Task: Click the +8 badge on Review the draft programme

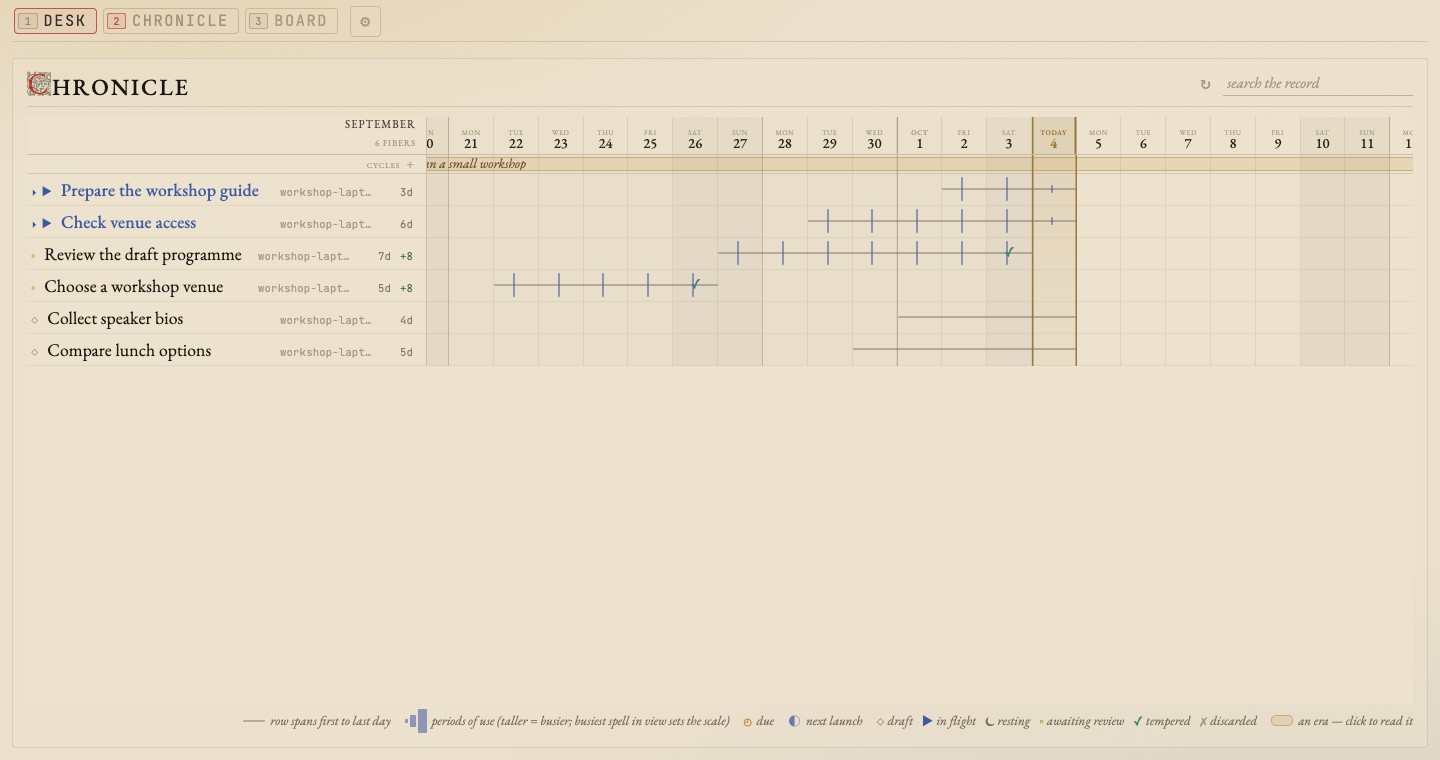Action: [406, 257]
